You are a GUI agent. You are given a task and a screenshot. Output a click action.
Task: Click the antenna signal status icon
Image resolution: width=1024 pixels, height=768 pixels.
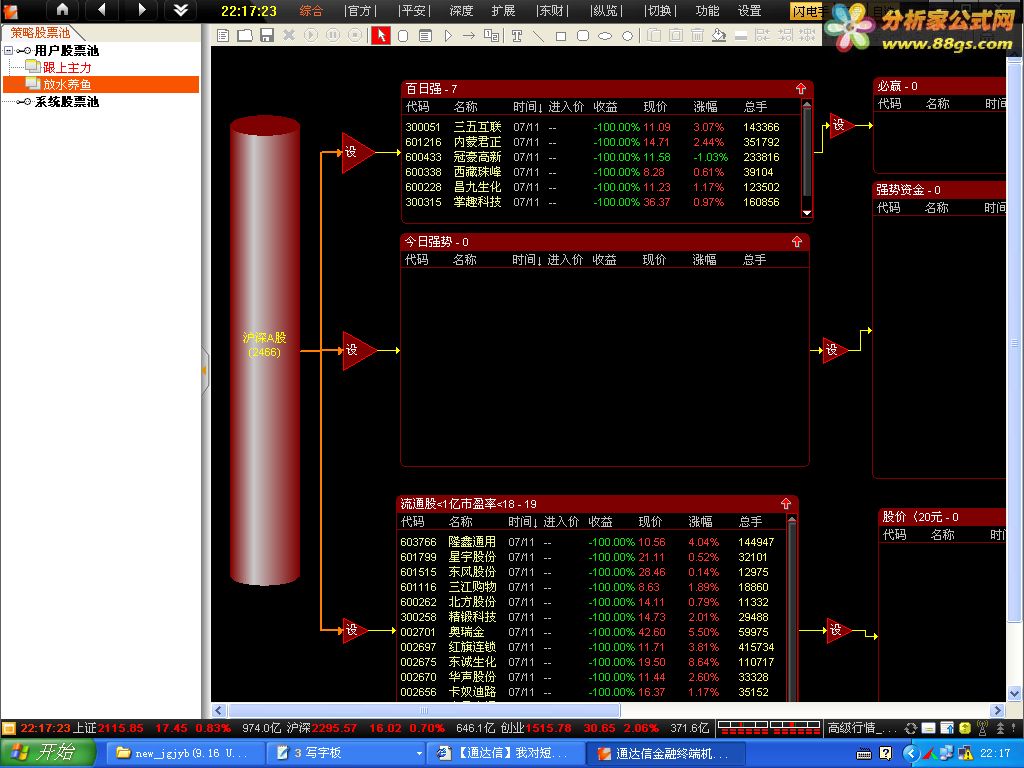tap(982, 728)
